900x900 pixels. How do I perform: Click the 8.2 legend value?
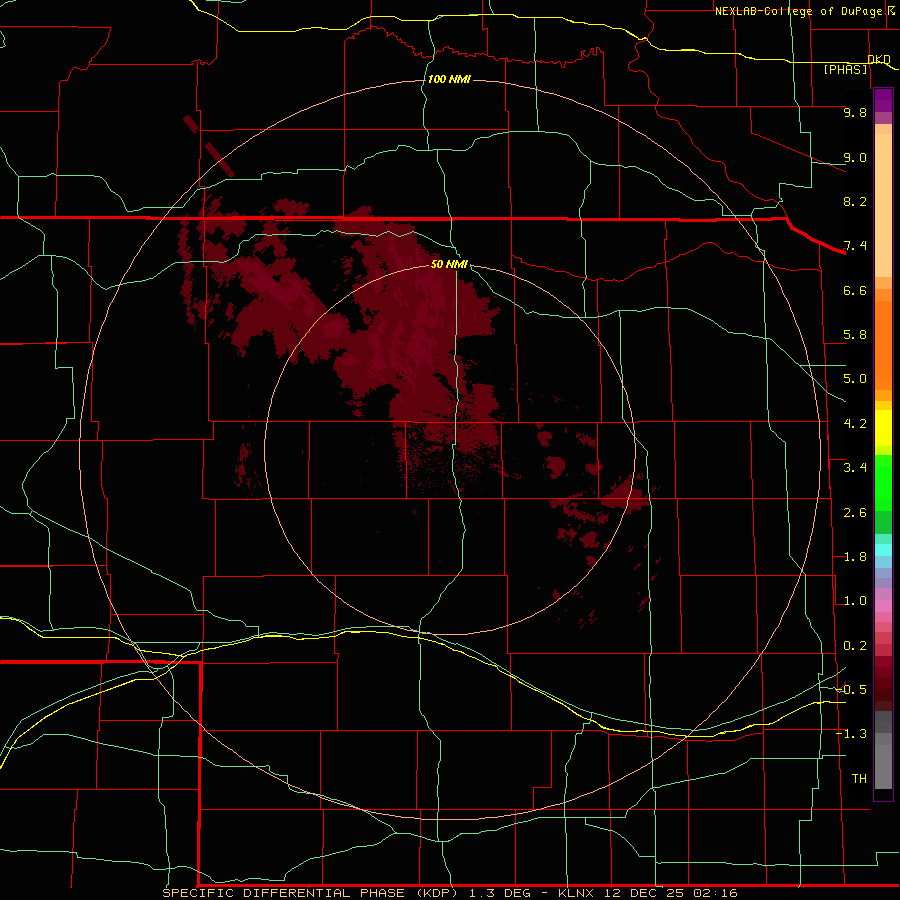click(855, 201)
